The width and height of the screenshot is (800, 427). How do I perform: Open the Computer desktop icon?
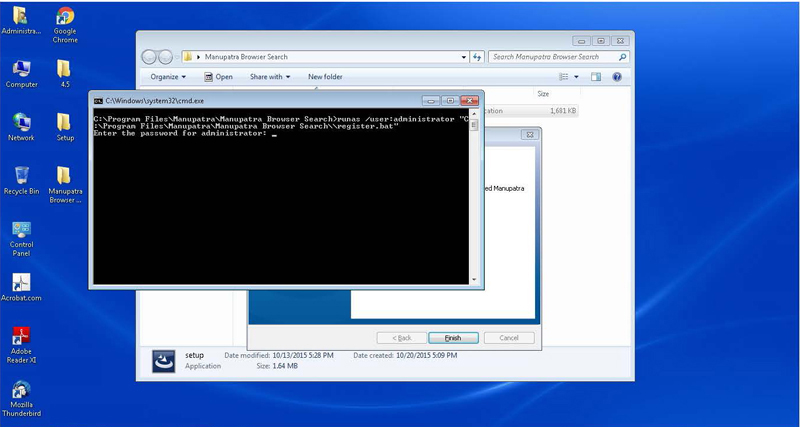point(21,74)
